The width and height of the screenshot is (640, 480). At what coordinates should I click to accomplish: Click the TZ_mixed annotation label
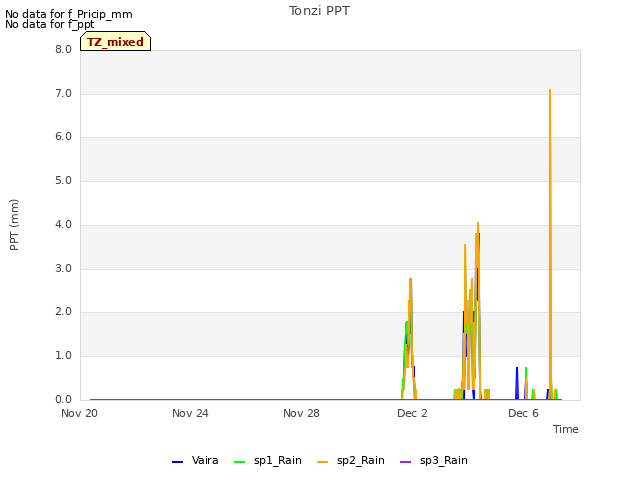pyautogui.click(x=116, y=42)
